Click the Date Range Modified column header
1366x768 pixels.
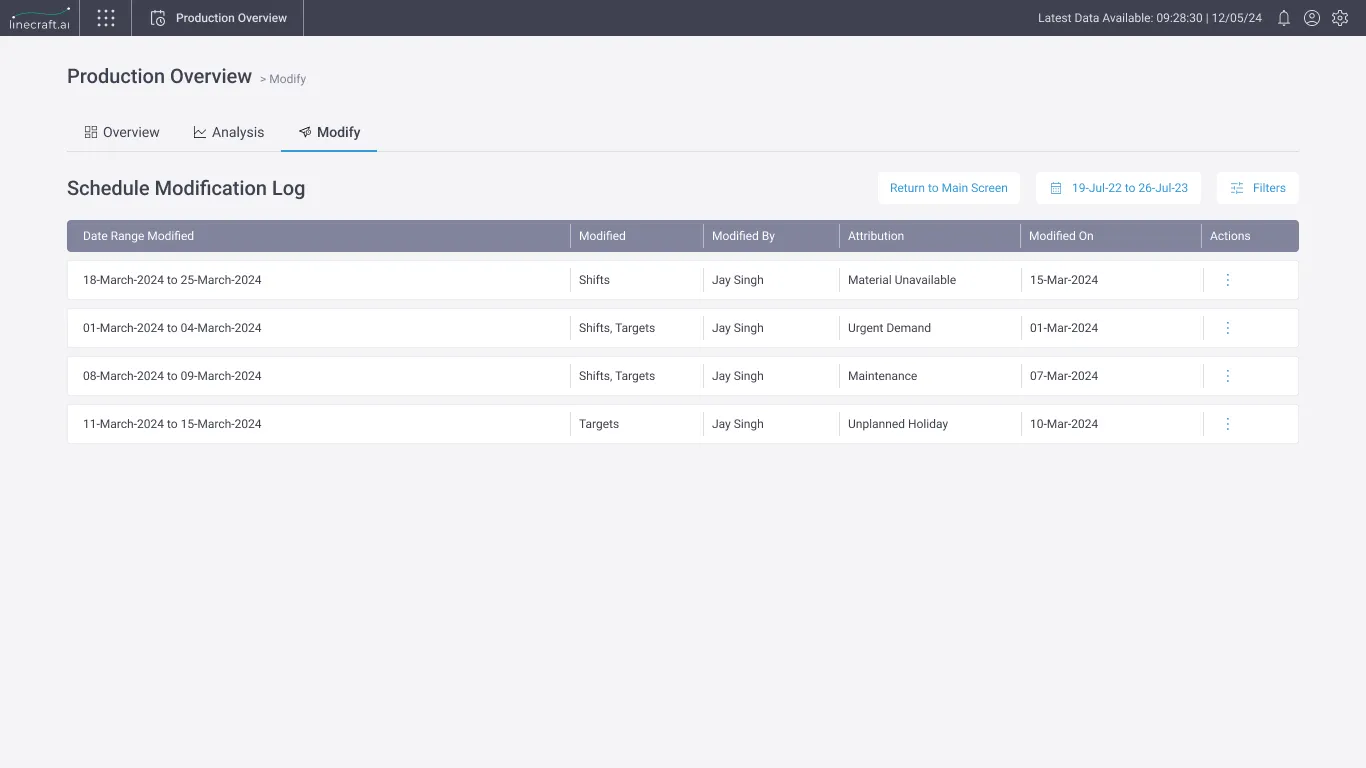pyautogui.click(x=138, y=236)
